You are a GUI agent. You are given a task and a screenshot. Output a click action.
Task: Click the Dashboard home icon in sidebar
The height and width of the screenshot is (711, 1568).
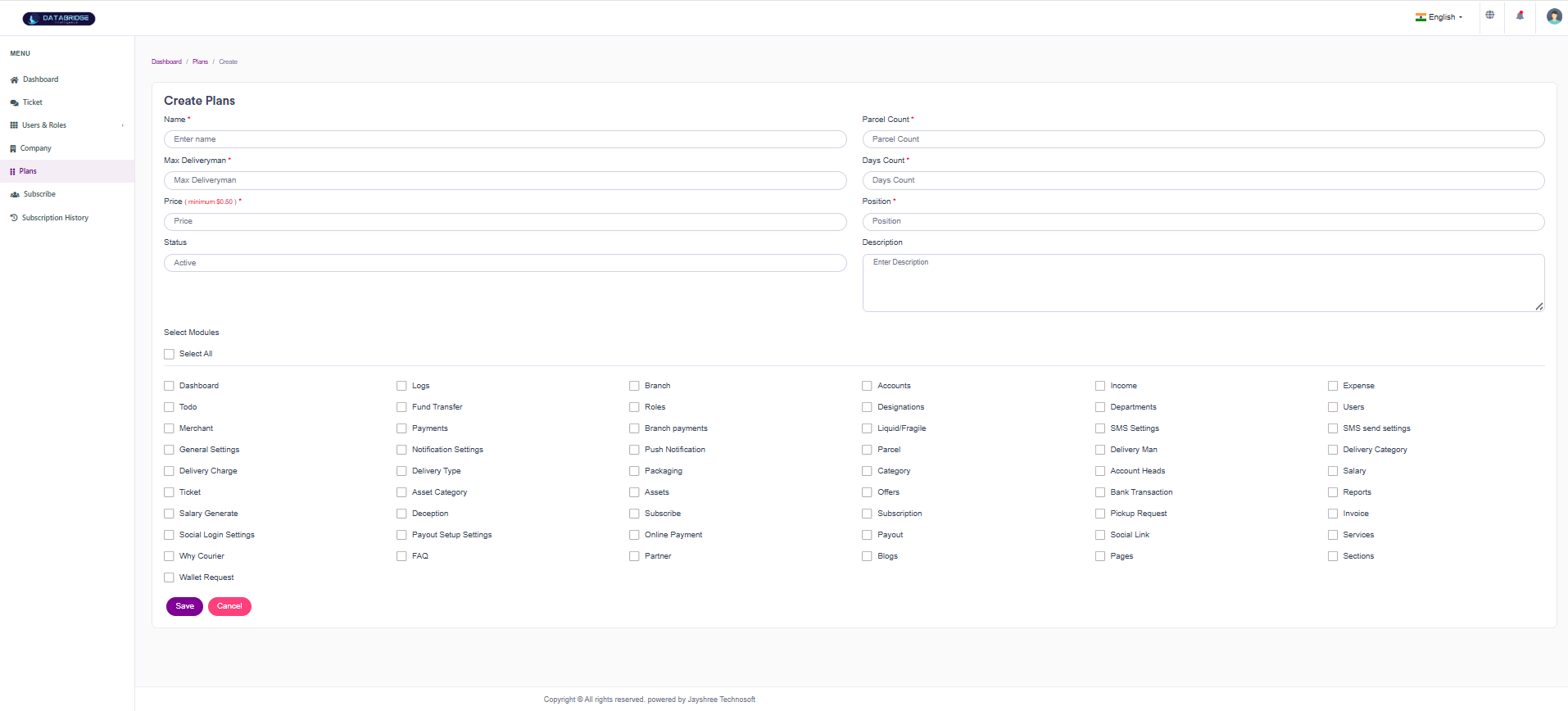(x=14, y=80)
